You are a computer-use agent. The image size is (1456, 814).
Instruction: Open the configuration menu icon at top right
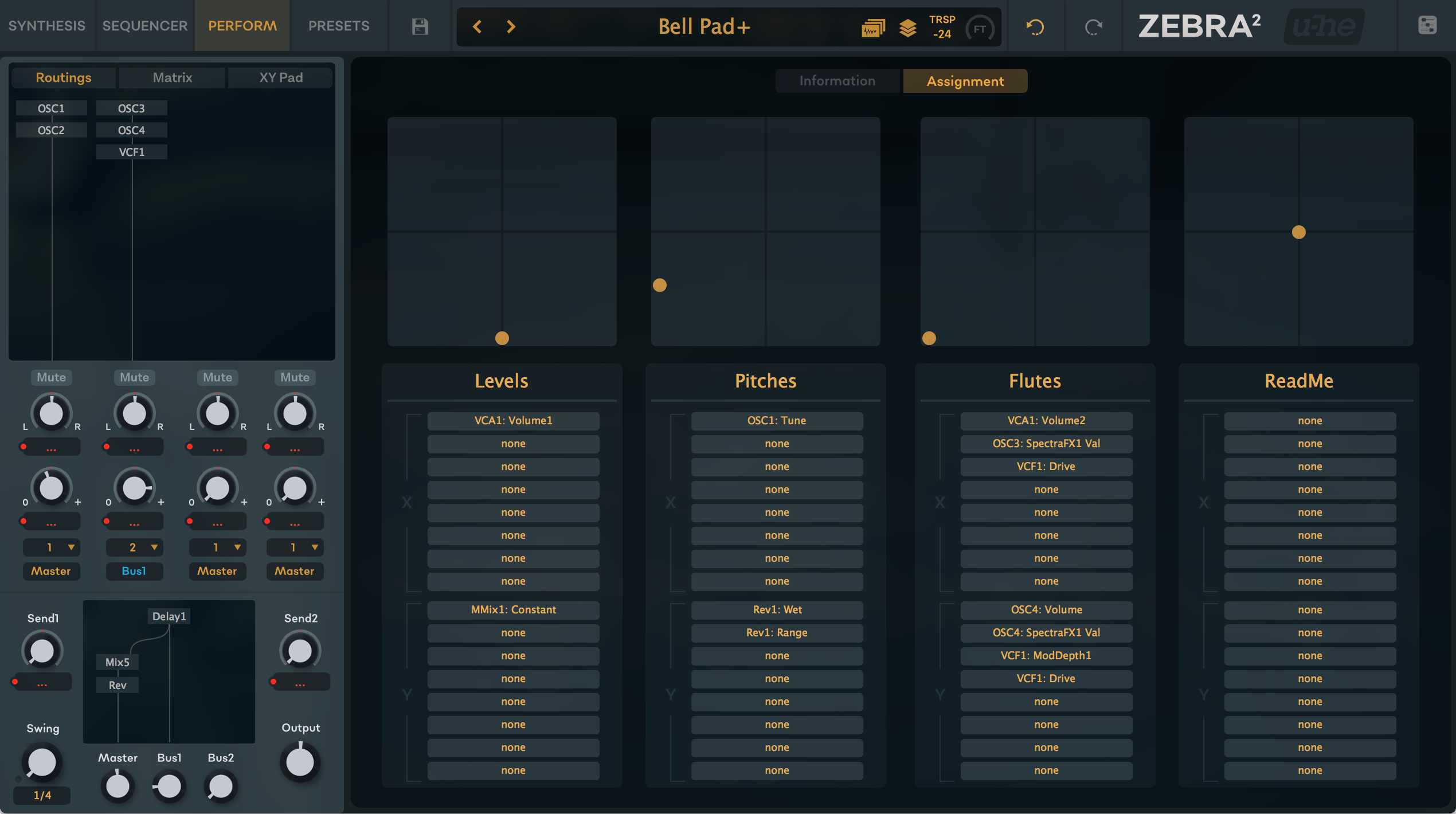1427,25
